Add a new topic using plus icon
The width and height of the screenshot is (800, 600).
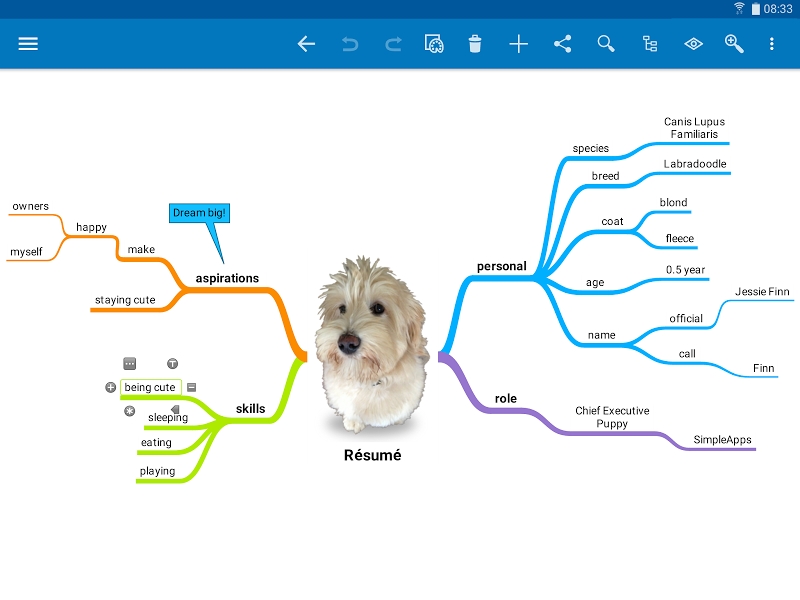point(519,44)
